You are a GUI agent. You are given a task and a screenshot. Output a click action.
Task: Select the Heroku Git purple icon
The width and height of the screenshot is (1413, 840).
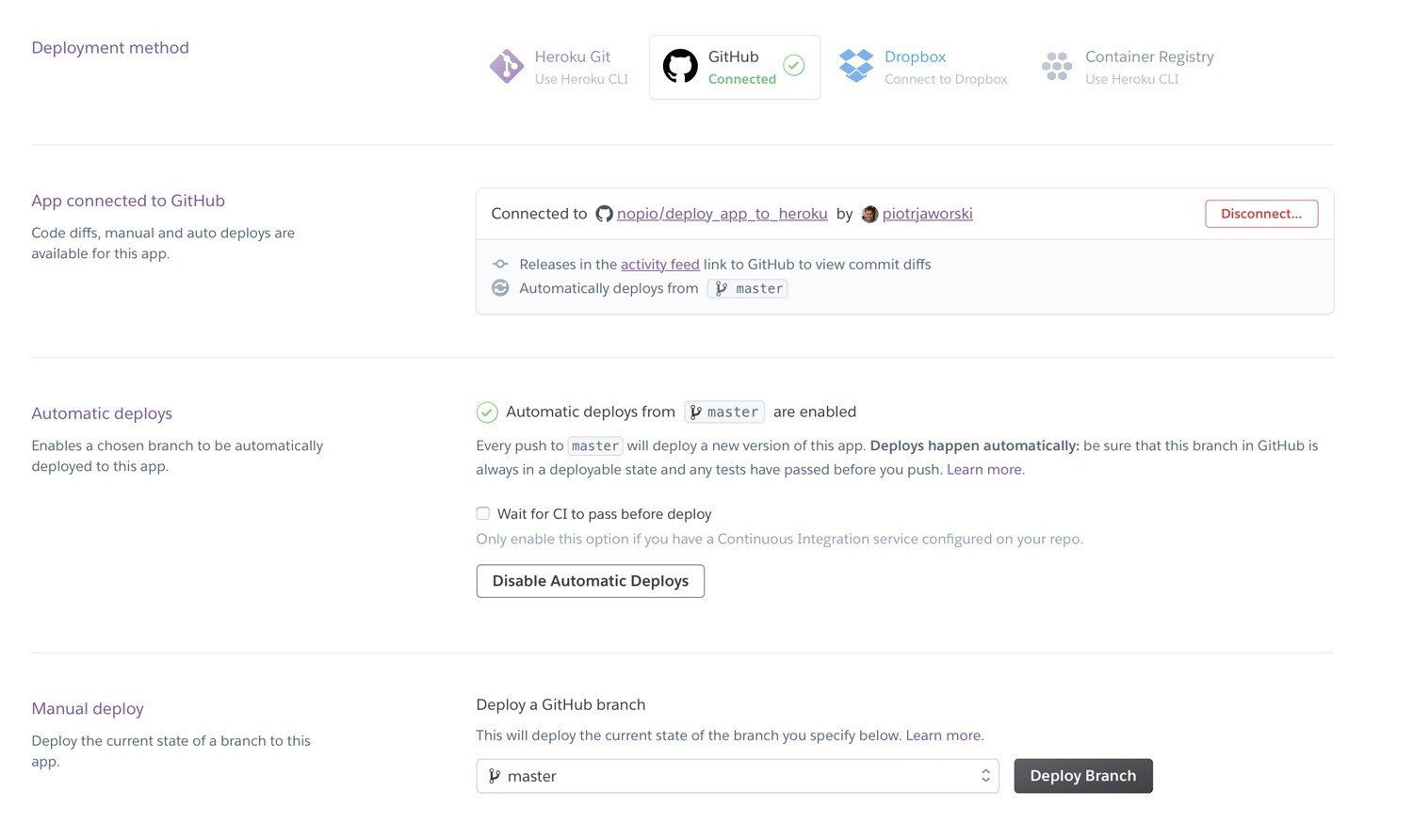pos(507,67)
